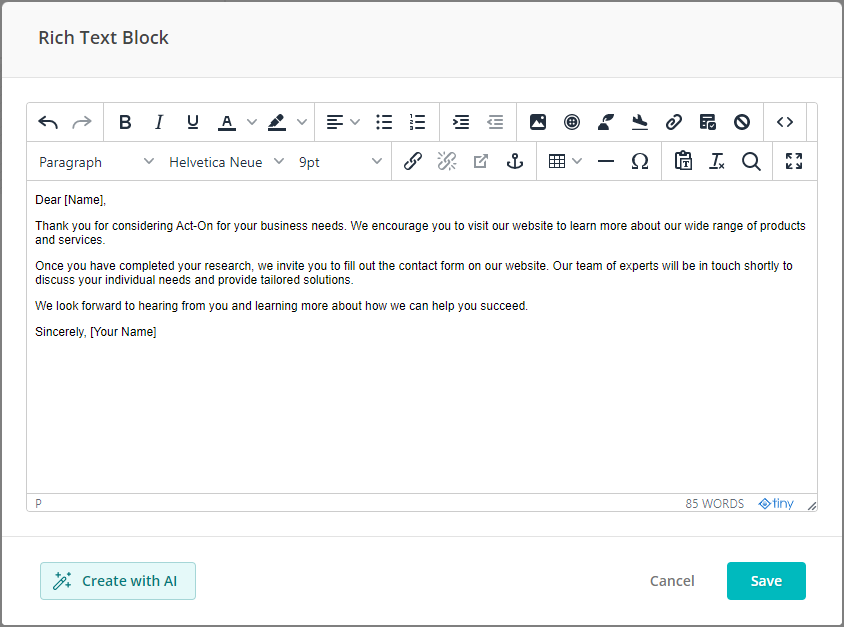This screenshot has width=844, height=627.
Task: Click the Cancel button
Action: 672,581
